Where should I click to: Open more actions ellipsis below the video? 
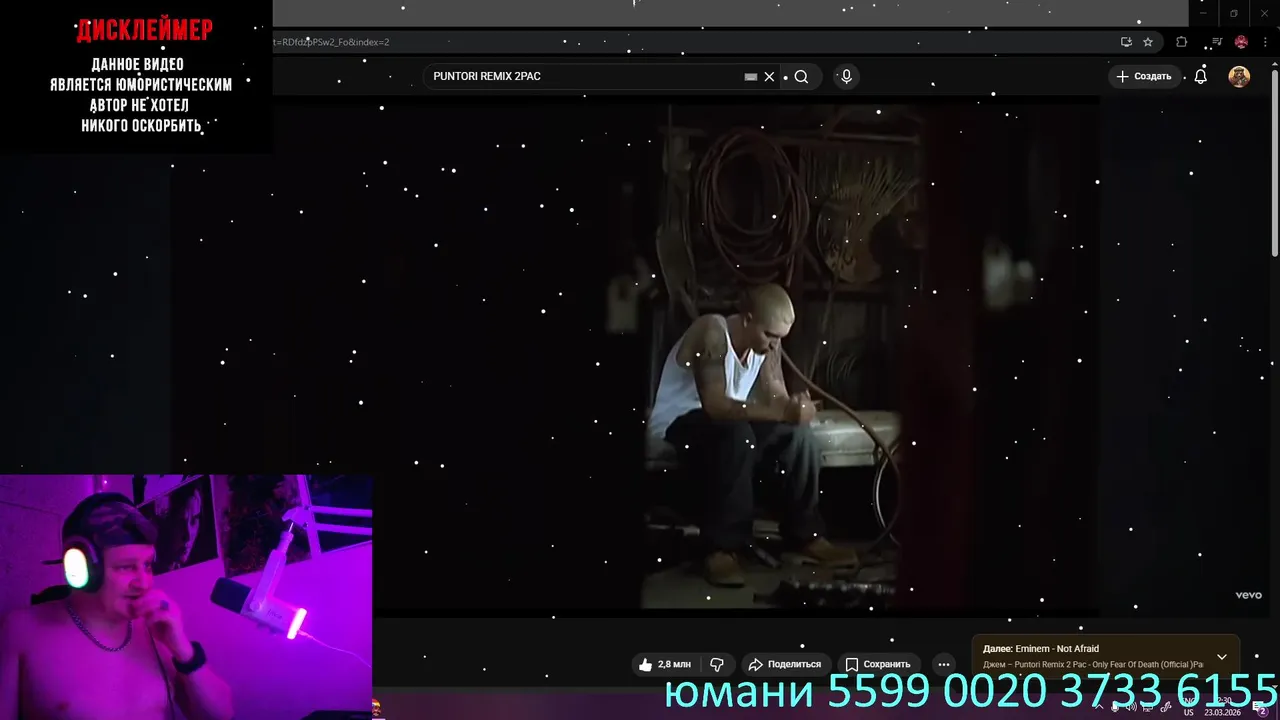point(944,664)
